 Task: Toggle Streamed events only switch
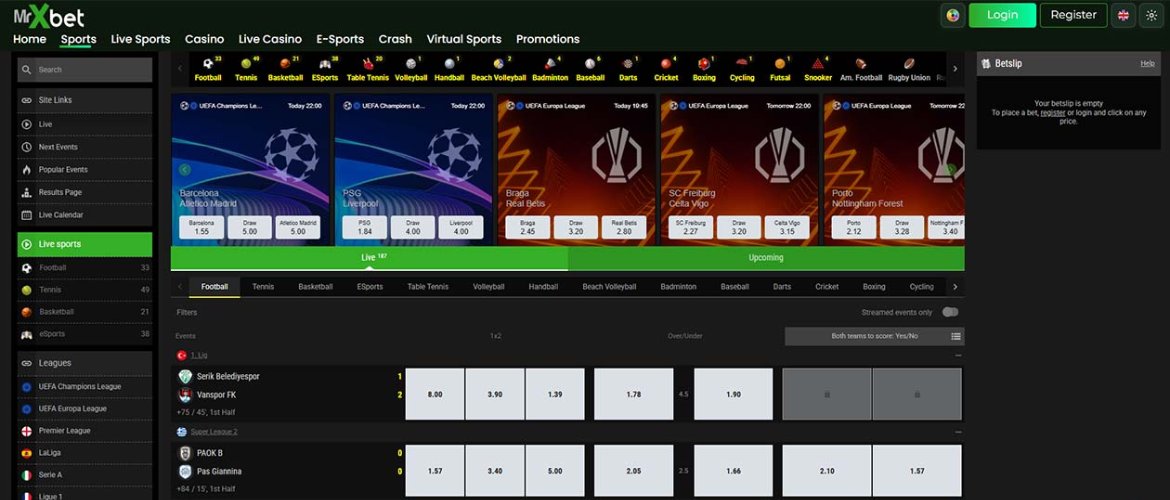point(950,312)
